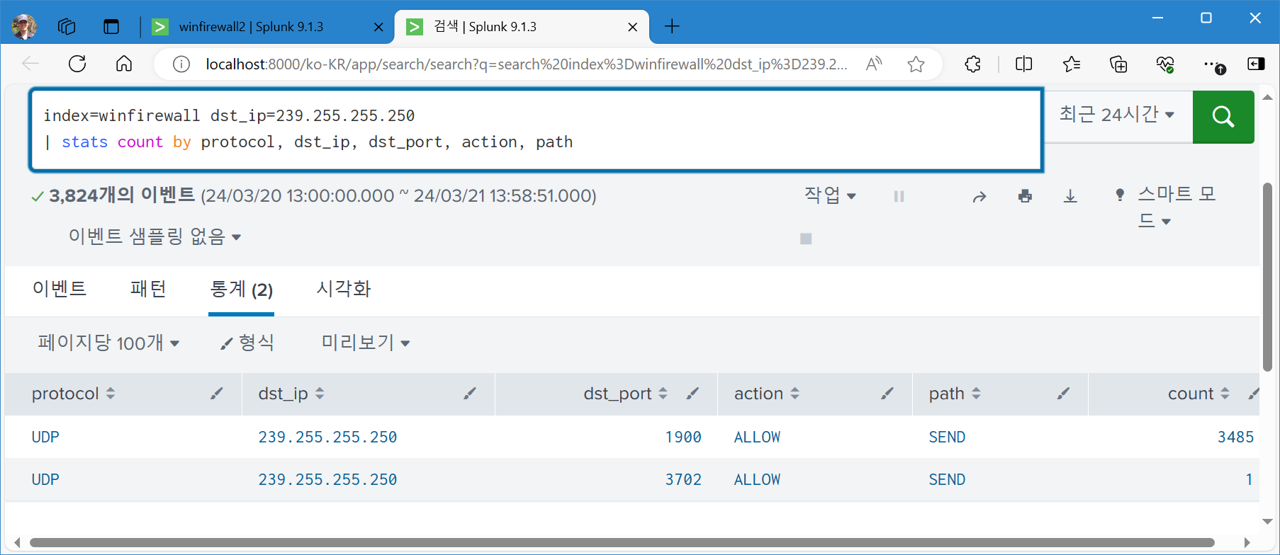Sort by action column header
Screen dimensions: 1280x555
767,394
